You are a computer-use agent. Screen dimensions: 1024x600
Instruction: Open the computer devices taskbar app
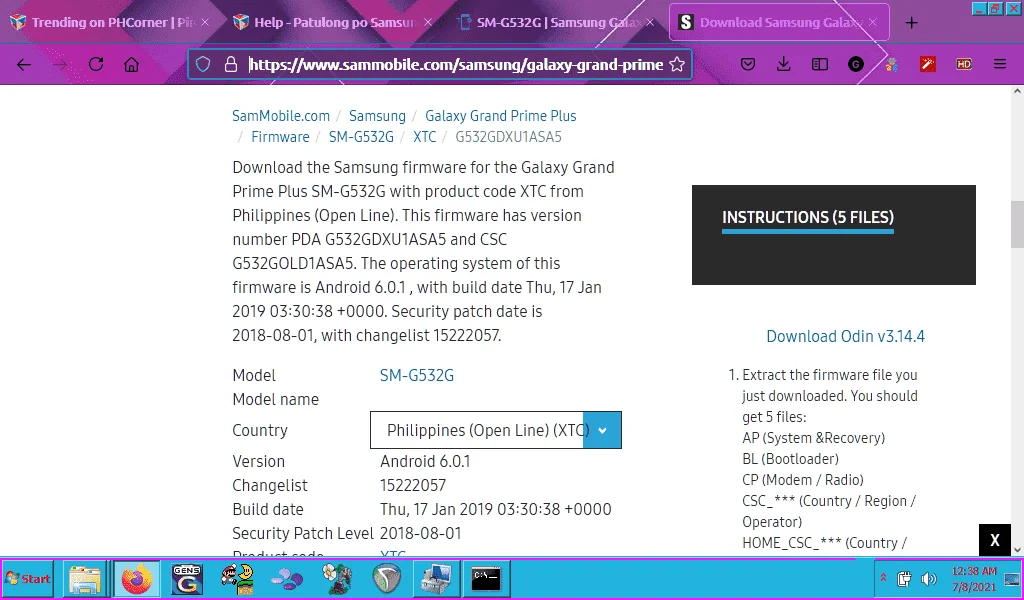tap(436, 578)
